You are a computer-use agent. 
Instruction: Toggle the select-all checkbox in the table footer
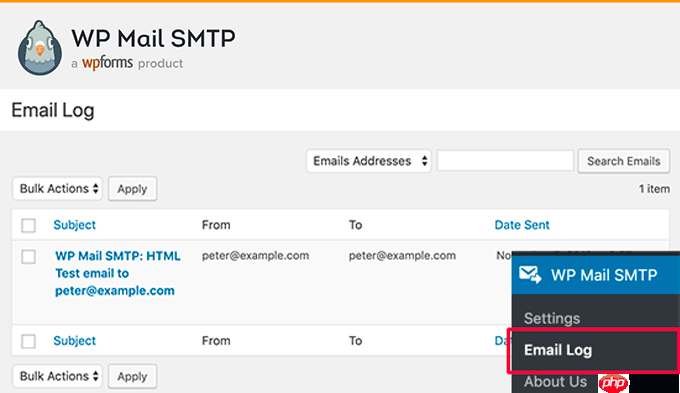29,341
